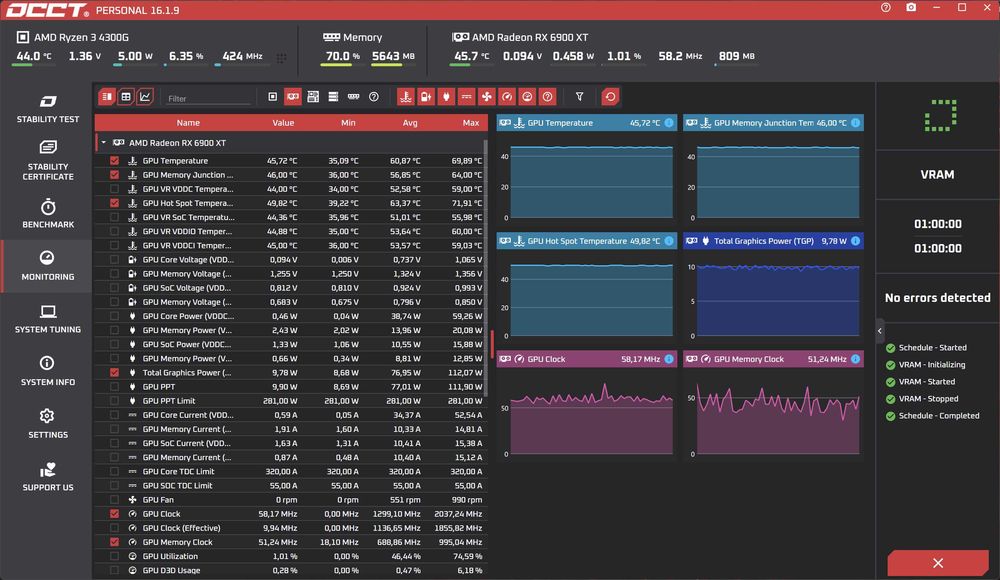Toggle the unknown-device filter question icon

[x=374, y=97]
